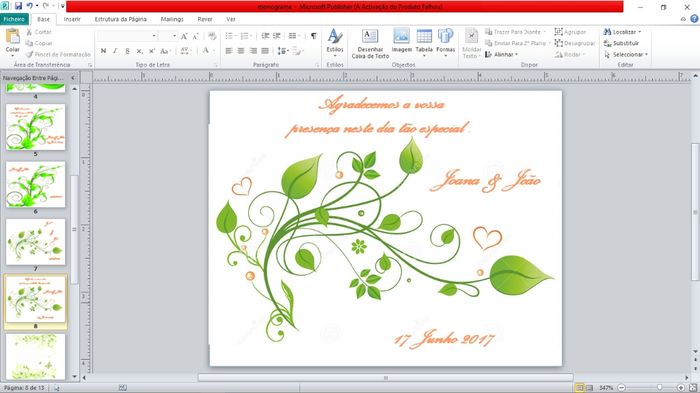The image size is (700, 393).
Task: Switch to the Rever tab
Action: pyautogui.click(x=205, y=19)
